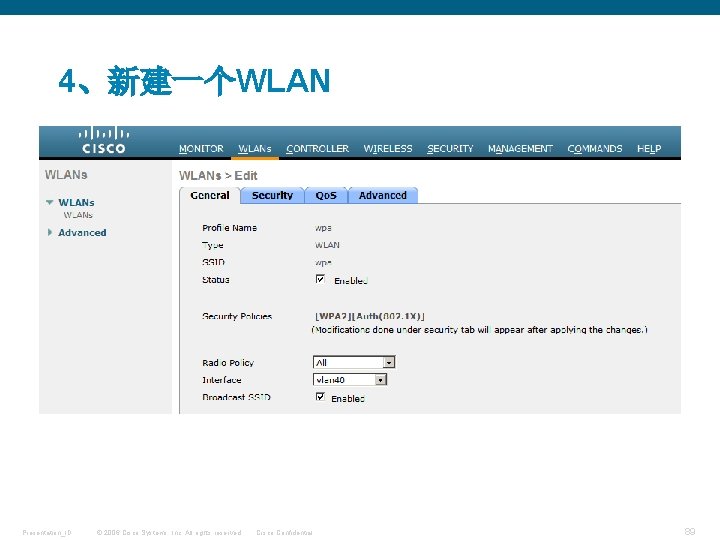Click the Security Policies label
The width and height of the screenshot is (720, 540).
pyautogui.click(x=237, y=316)
